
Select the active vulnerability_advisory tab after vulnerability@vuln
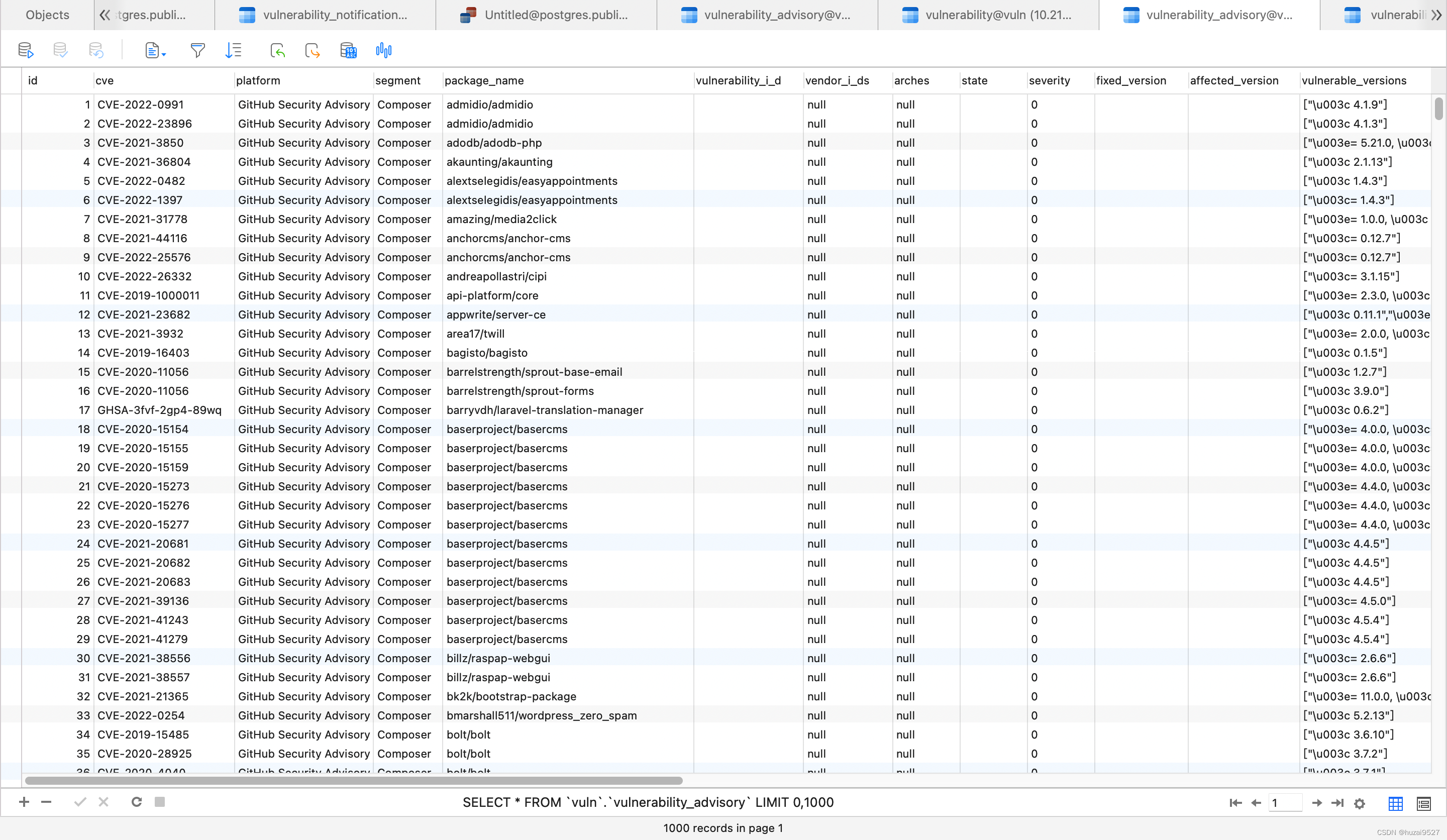point(1209,15)
